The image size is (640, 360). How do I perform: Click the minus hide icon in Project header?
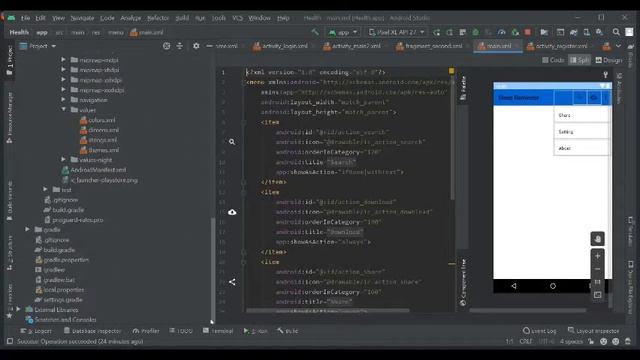209,46
